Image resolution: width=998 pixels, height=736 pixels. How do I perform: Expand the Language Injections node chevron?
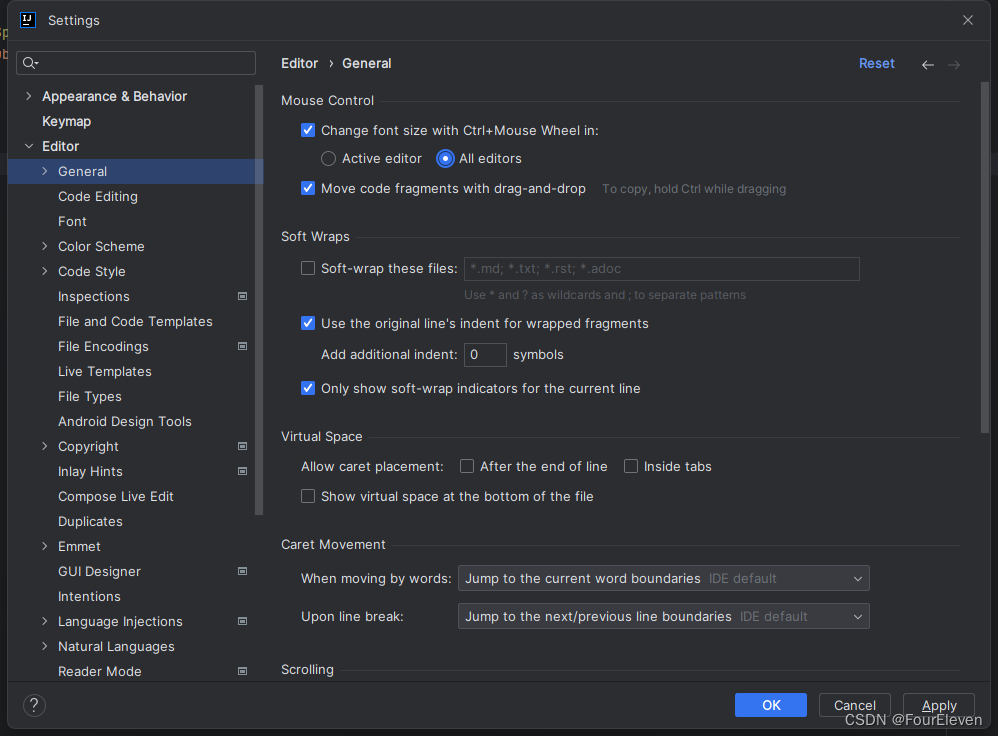click(x=45, y=621)
